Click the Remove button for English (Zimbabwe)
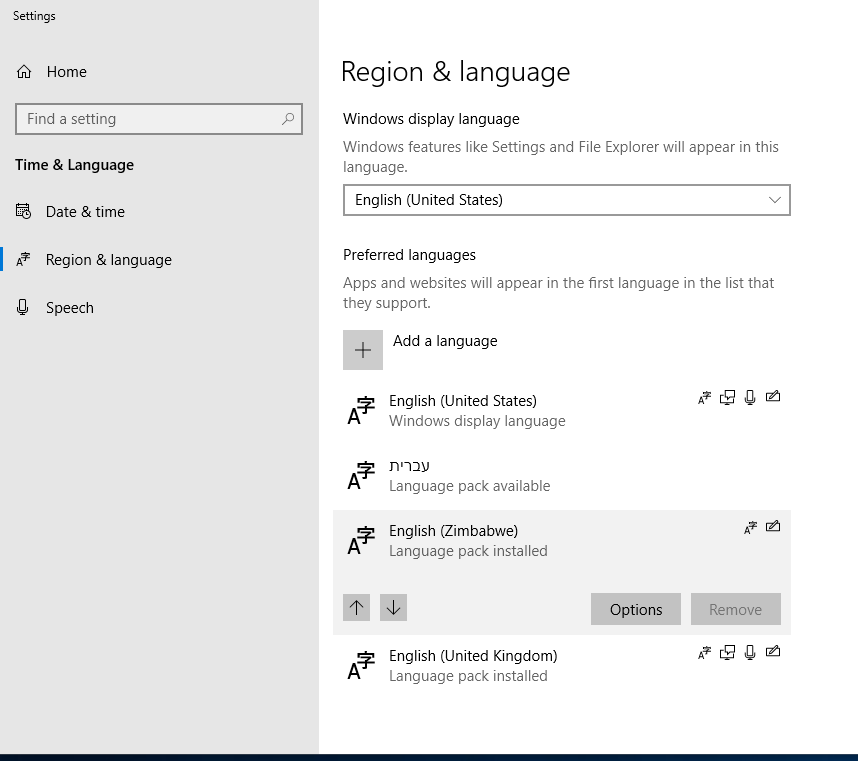858x761 pixels. pyautogui.click(x=735, y=609)
